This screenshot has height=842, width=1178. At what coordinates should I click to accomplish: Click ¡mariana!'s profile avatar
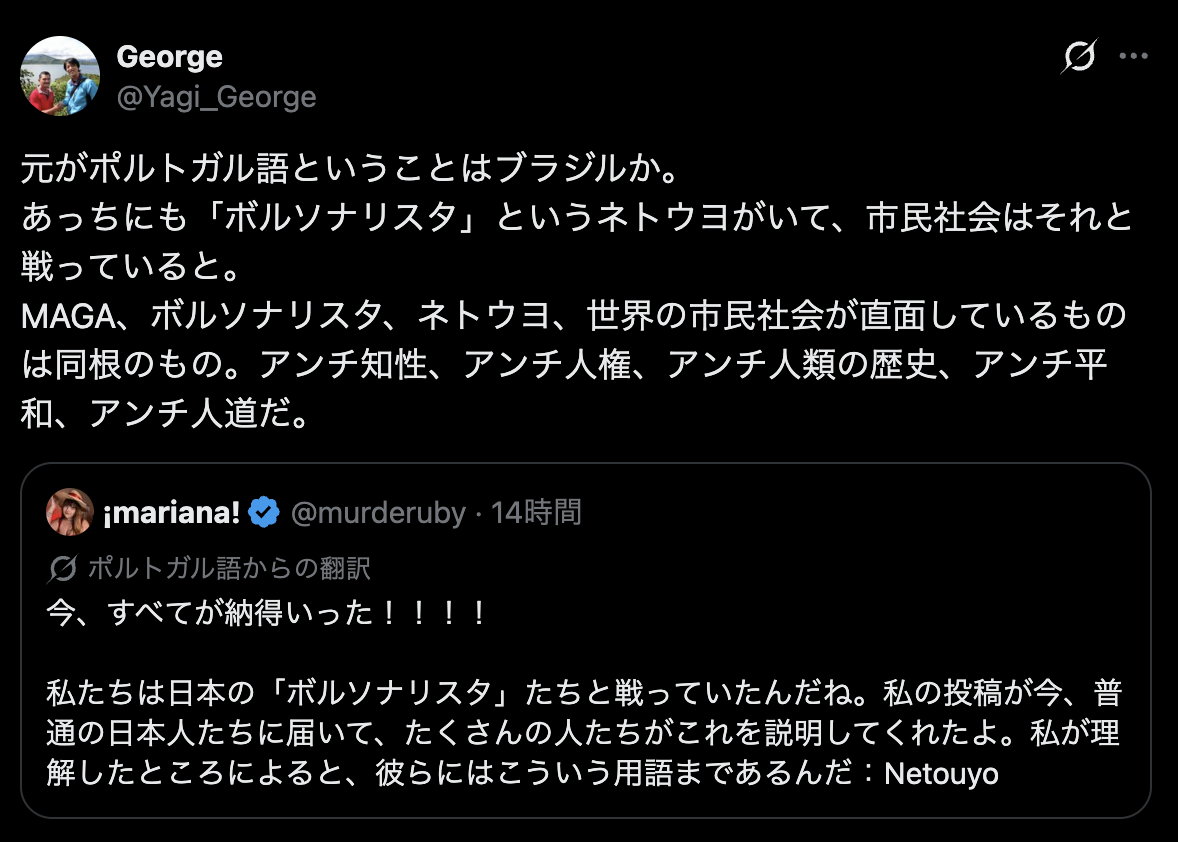tap(70, 513)
